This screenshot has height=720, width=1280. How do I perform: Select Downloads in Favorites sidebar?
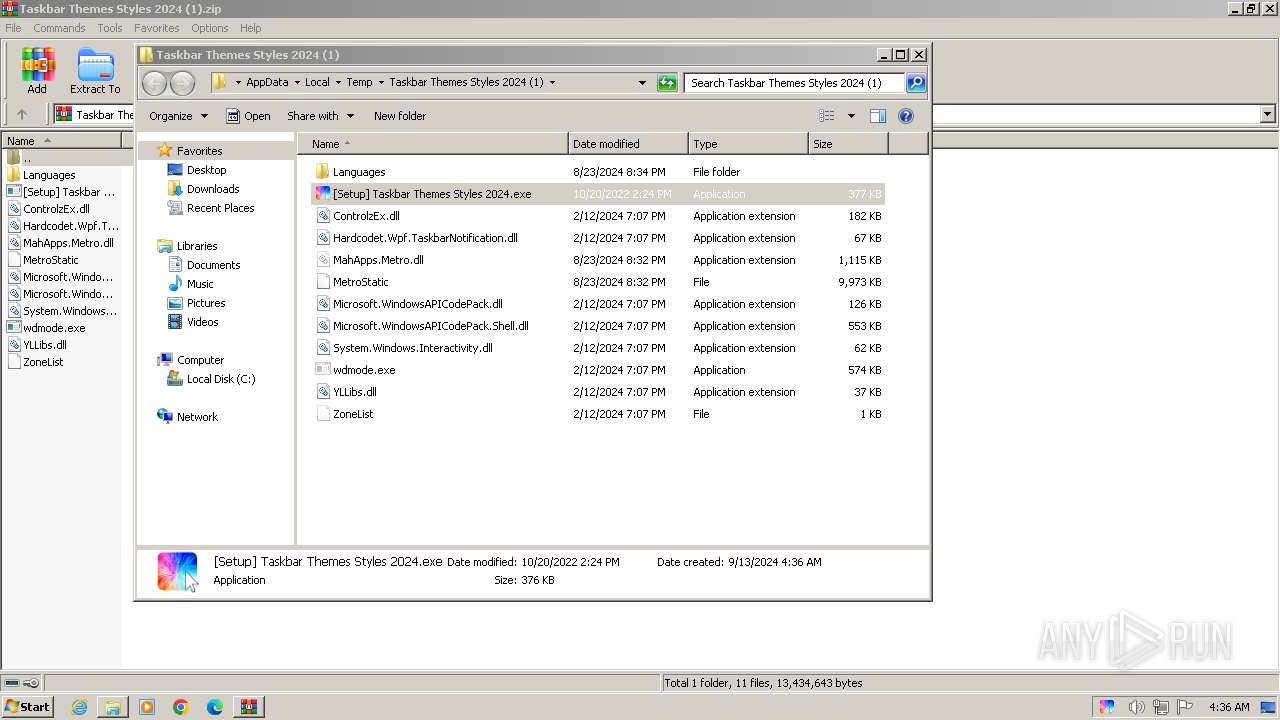[x=212, y=189]
